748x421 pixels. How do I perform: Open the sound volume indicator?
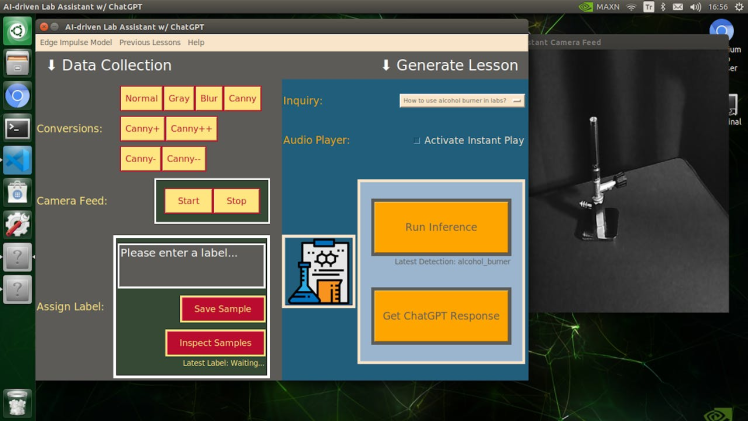[696, 7]
